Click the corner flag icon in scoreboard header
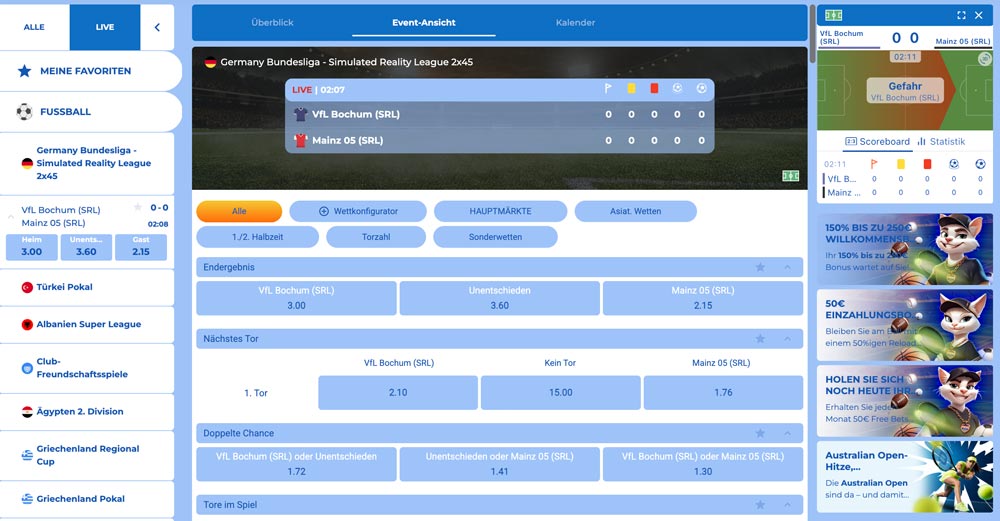 608,89
